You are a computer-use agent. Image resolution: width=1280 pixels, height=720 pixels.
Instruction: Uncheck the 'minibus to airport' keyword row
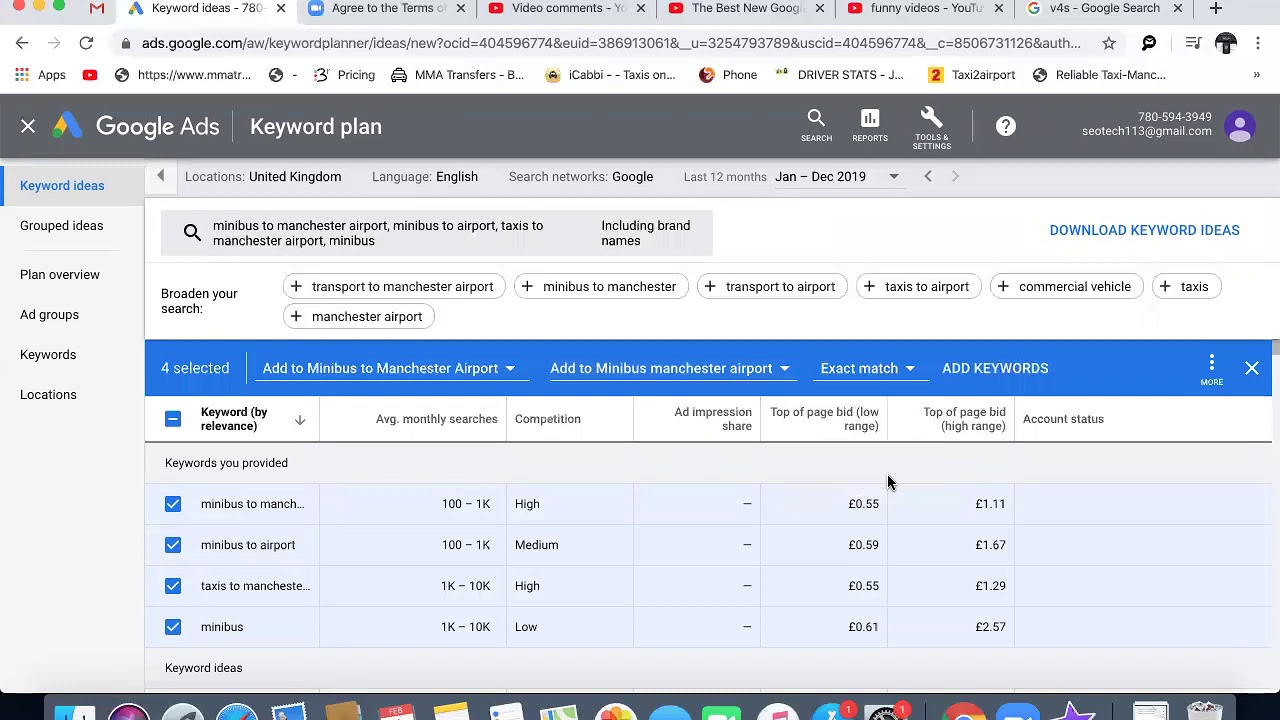click(x=173, y=545)
